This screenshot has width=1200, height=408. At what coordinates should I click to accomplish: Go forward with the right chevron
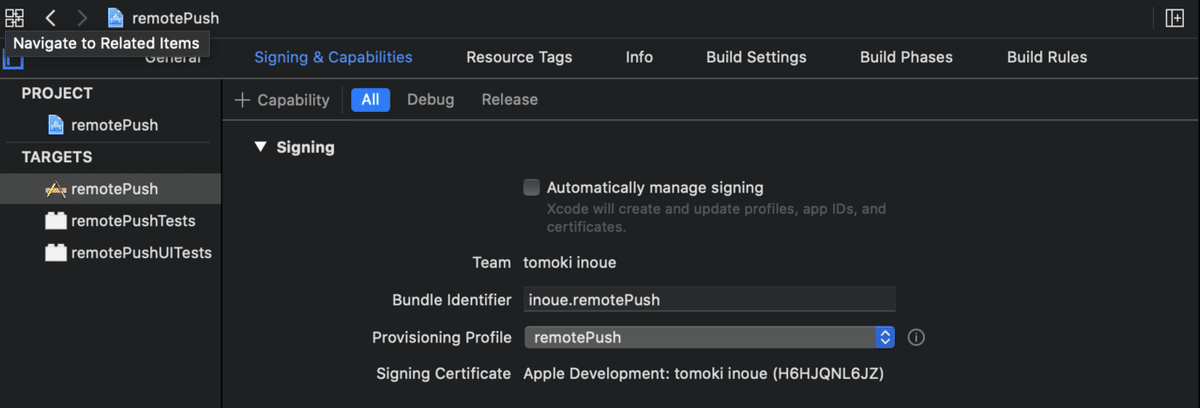tap(82, 18)
